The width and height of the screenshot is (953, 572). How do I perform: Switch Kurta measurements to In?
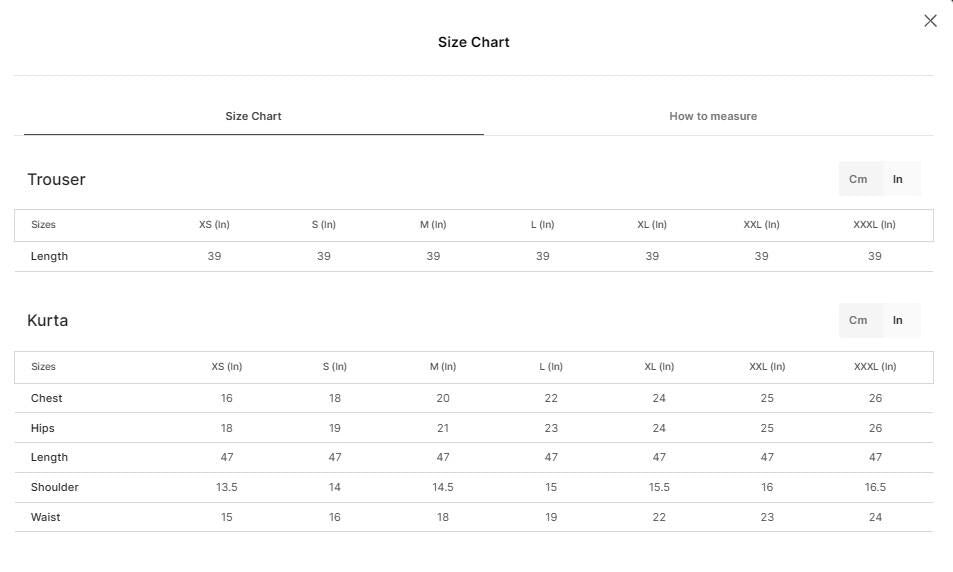point(898,320)
